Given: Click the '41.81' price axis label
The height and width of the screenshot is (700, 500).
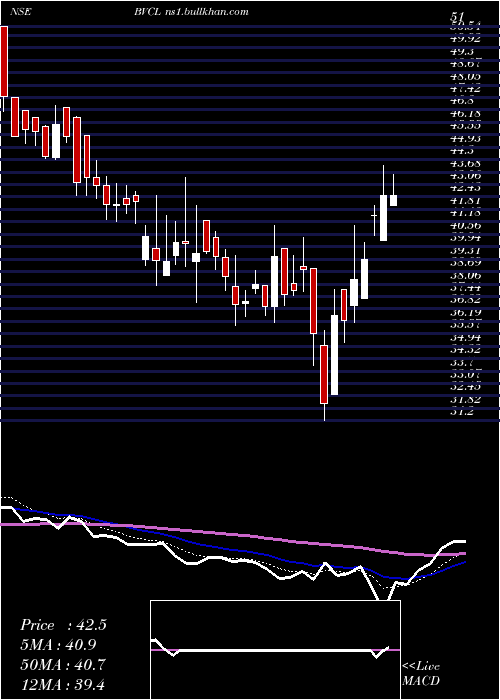Looking at the screenshot, I should coord(466,201).
